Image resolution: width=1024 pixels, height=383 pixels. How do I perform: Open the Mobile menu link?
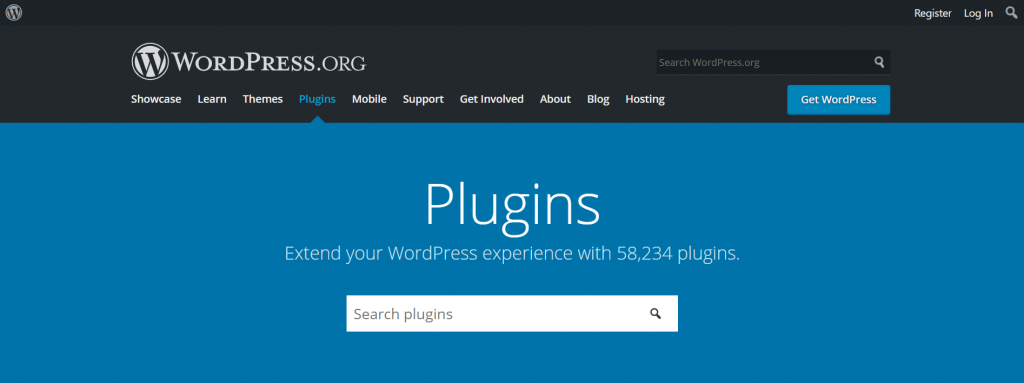pyautogui.click(x=369, y=99)
